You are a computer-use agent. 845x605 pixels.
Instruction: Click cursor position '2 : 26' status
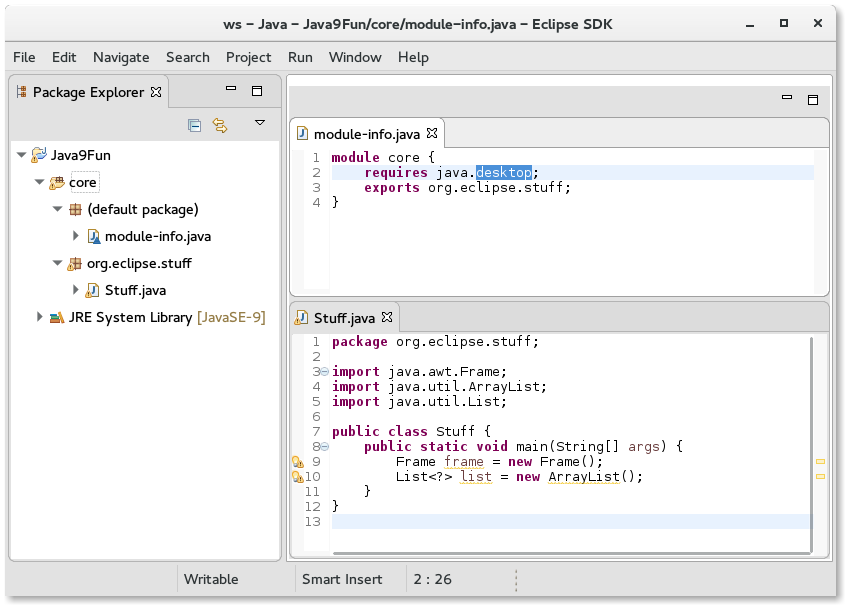pos(433,579)
